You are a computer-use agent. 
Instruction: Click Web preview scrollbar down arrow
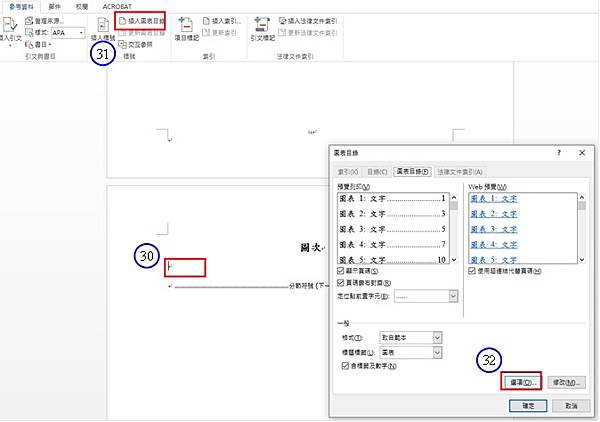click(x=582, y=260)
